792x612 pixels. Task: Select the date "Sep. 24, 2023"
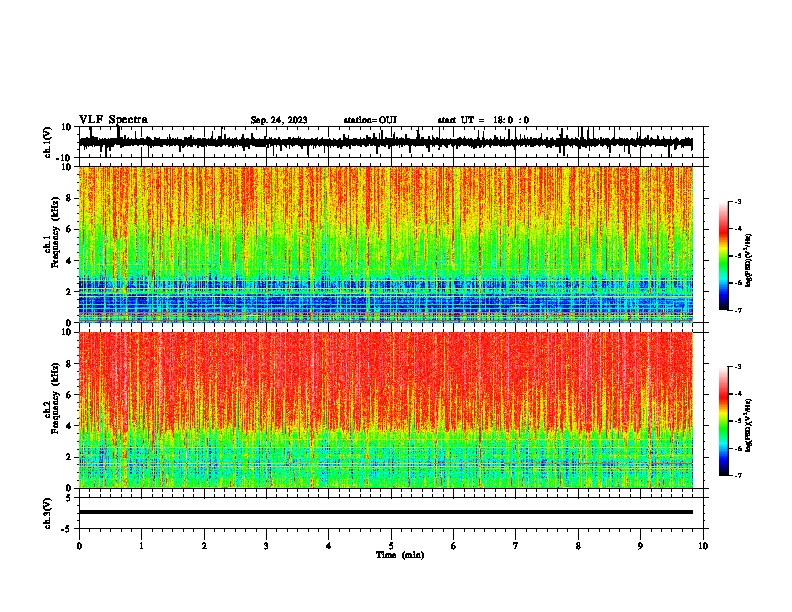coord(279,120)
